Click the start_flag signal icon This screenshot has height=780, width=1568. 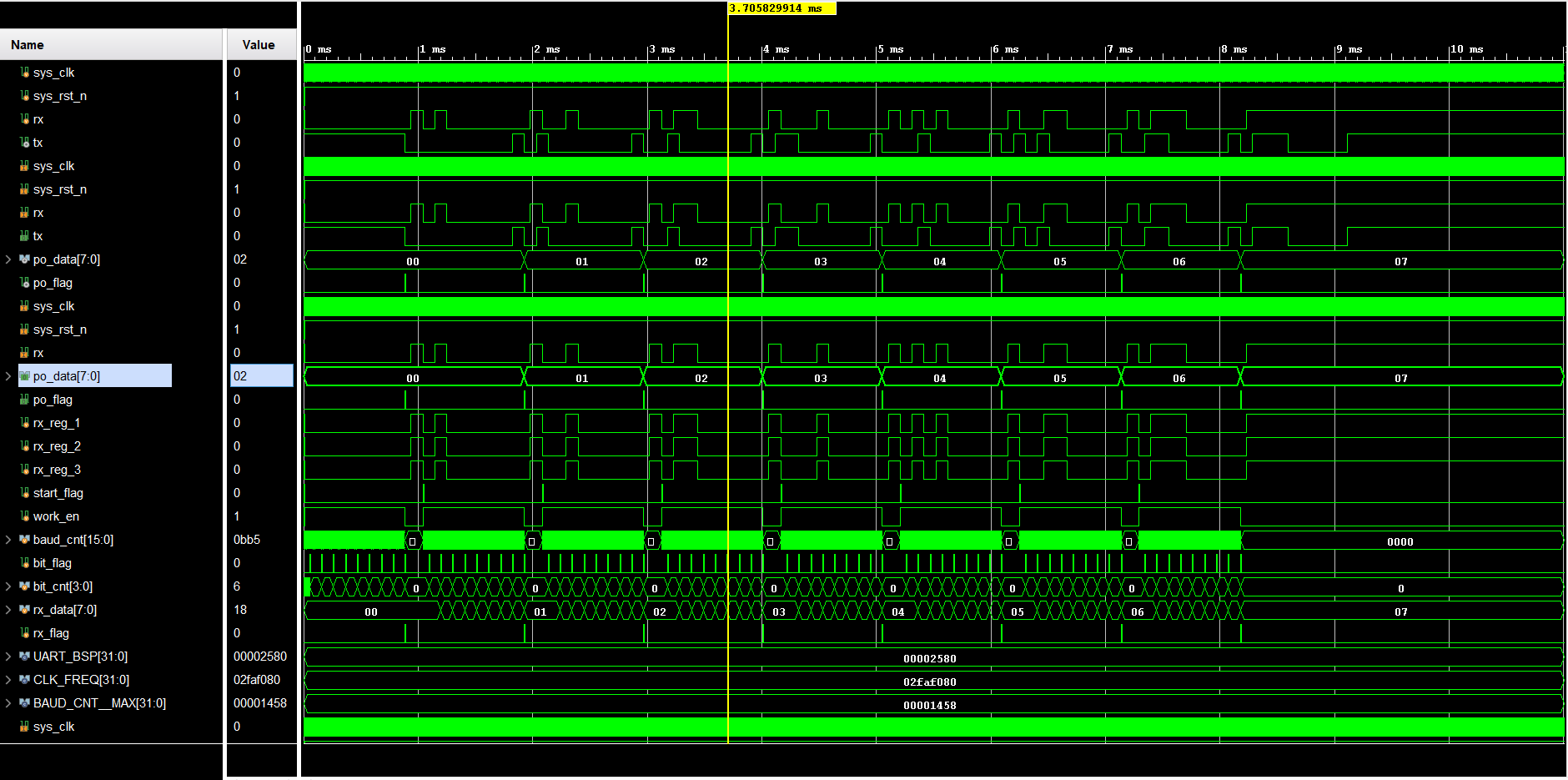25,493
